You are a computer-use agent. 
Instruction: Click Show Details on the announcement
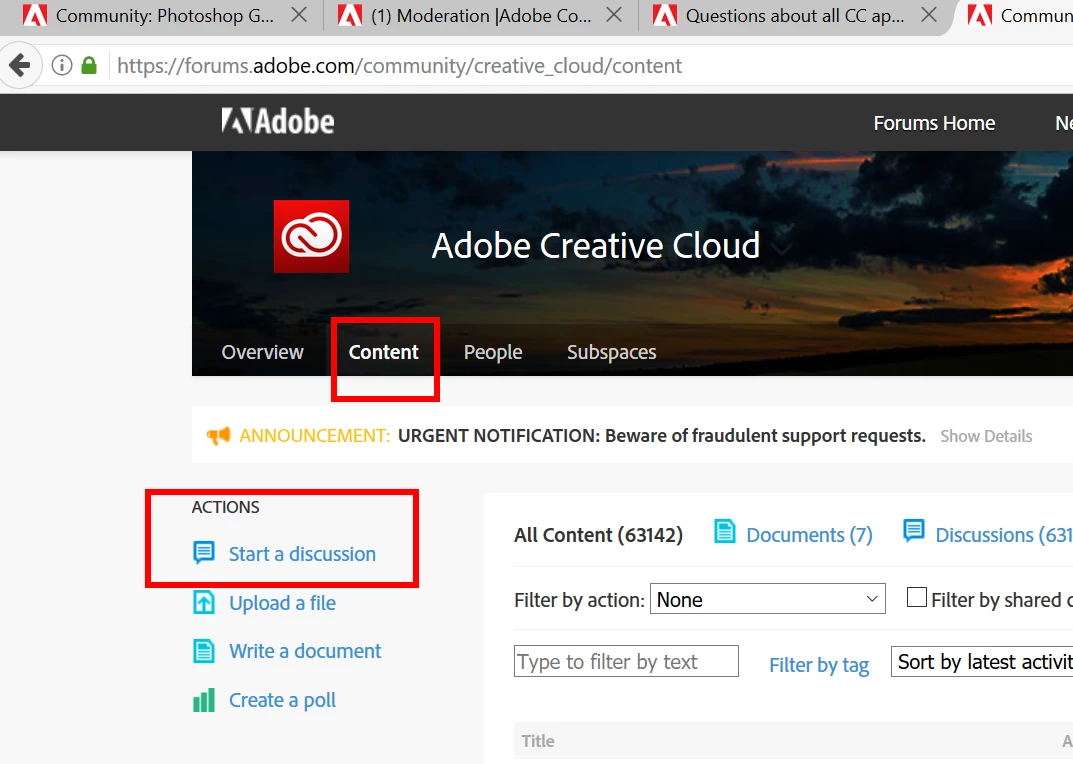(x=986, y=436)
